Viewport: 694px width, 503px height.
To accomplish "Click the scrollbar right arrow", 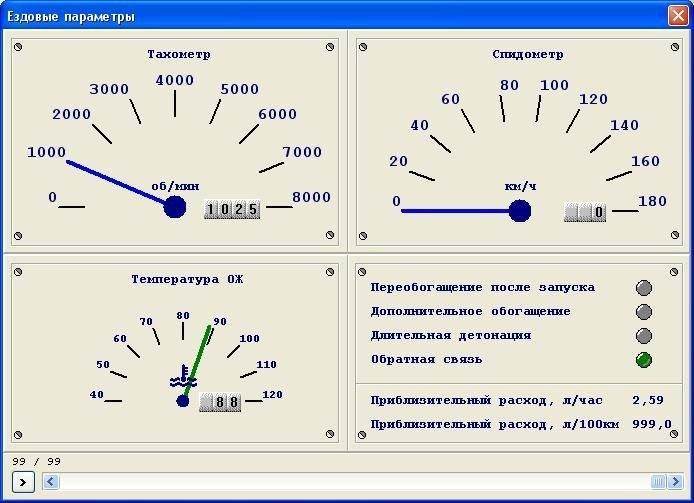I will [x=675, y=482].
